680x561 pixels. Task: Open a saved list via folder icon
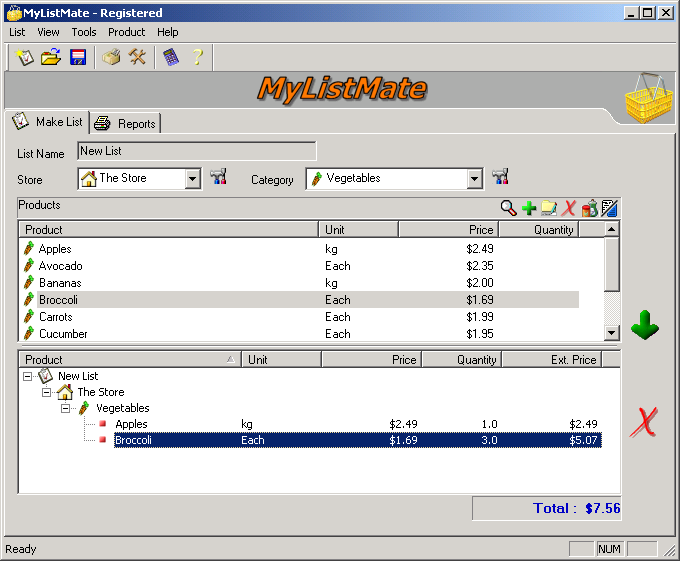click(x=51, y=57)
